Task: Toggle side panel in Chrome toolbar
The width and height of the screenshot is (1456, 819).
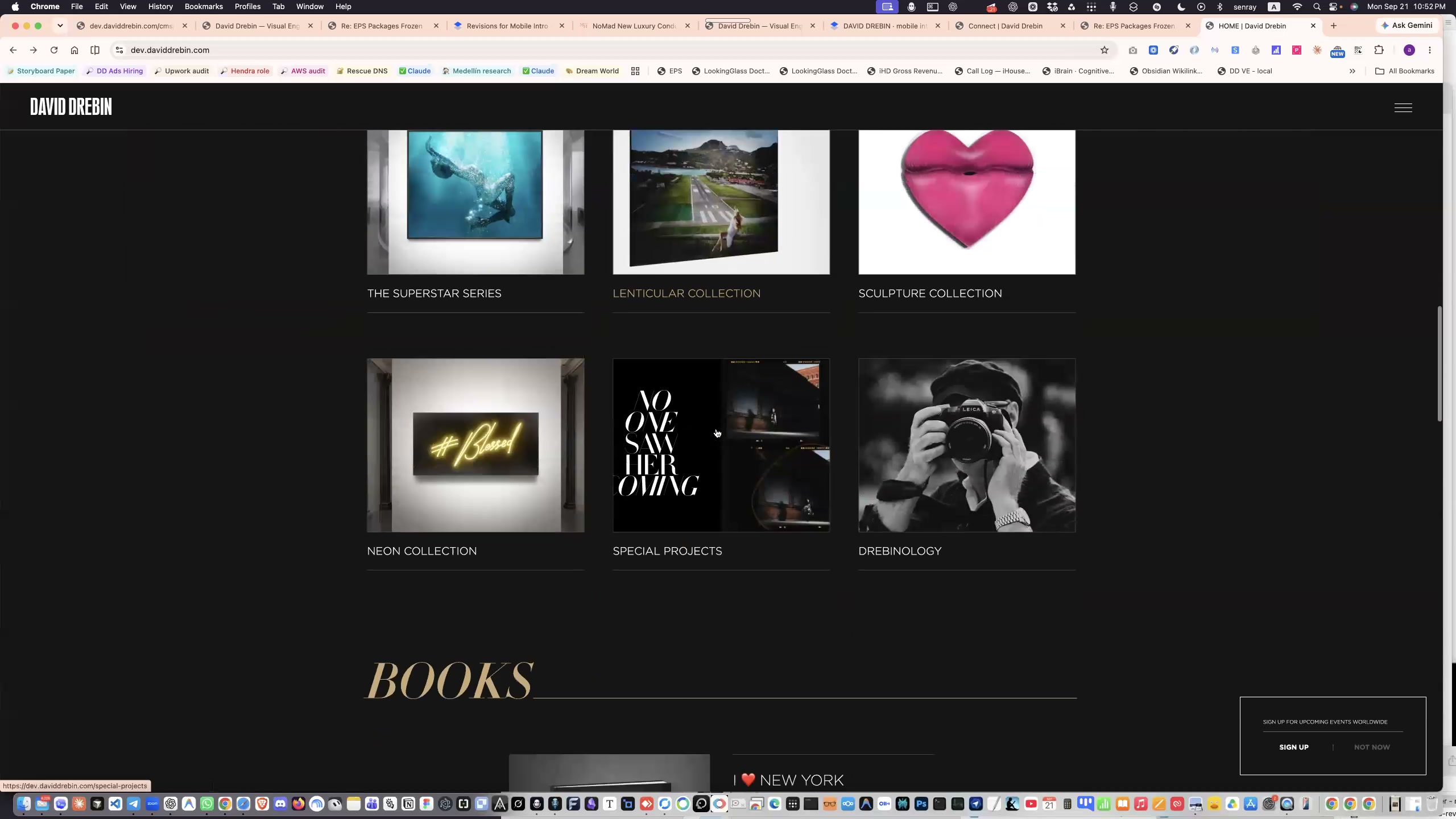Action: pyautogui.click(x=95, y=50)
